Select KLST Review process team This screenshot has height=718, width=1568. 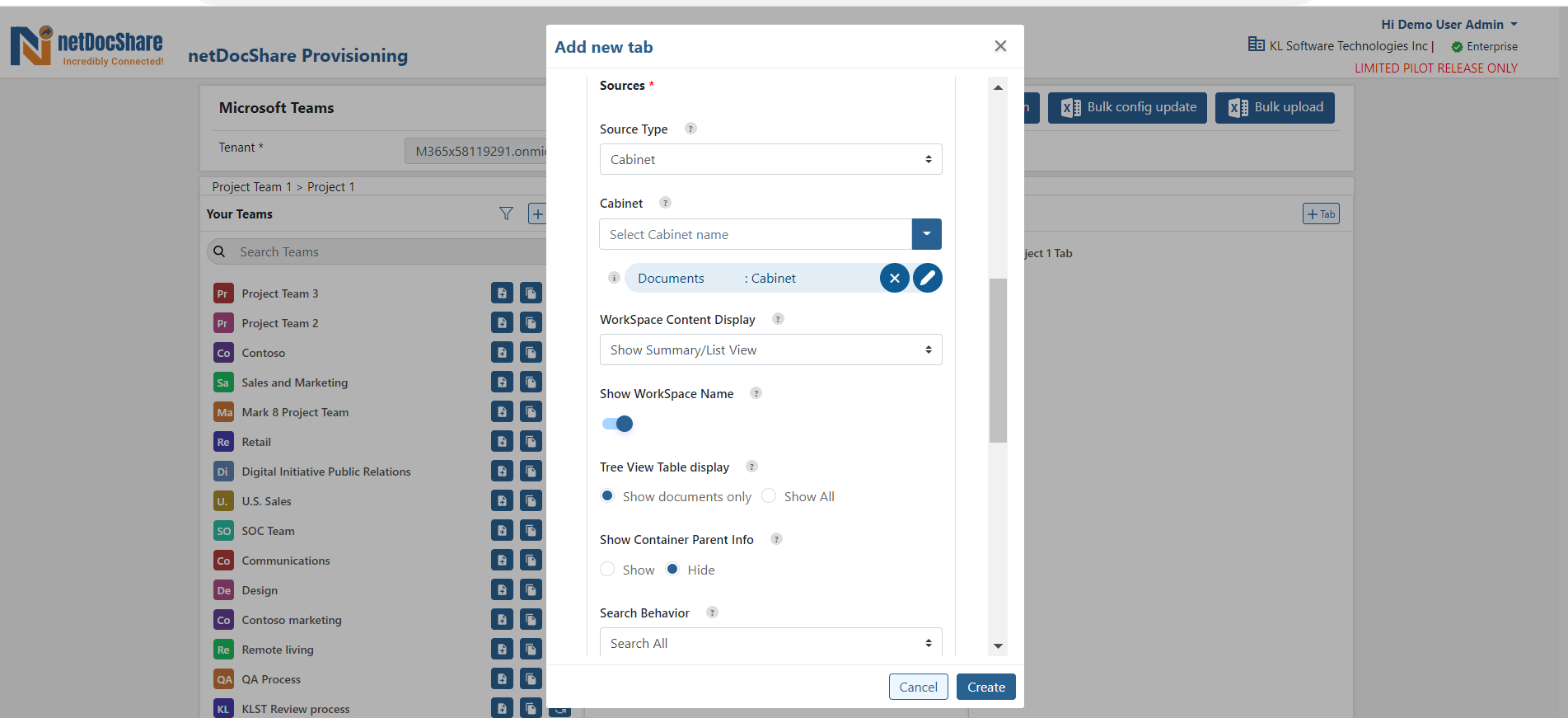pyautogui.click(x=296, y=709)
